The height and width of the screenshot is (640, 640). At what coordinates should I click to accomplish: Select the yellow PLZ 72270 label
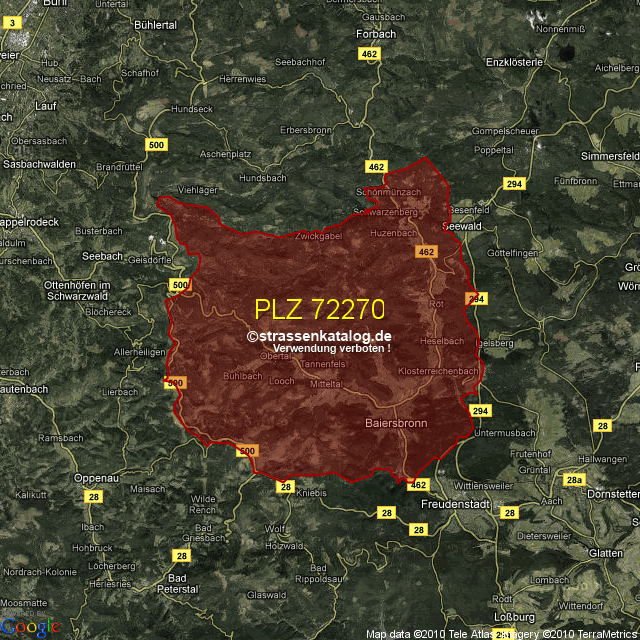coord(319,308)
